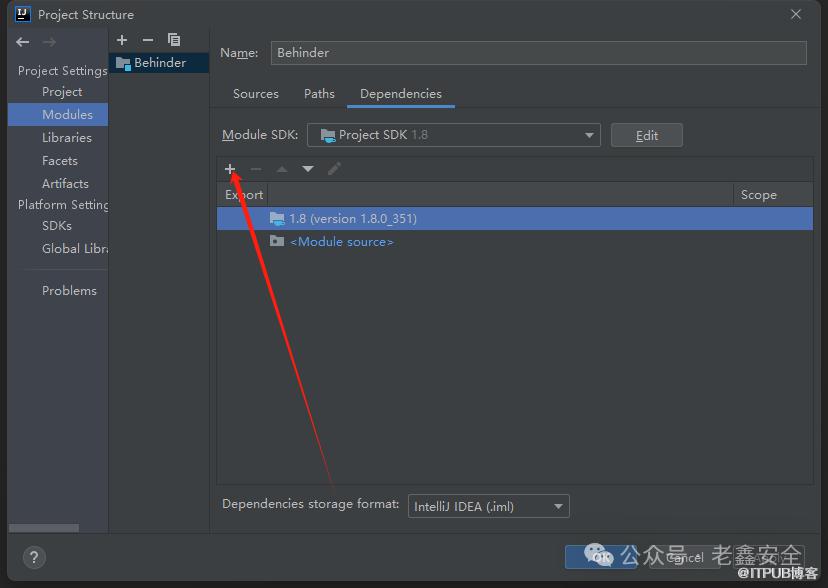Viewport: 828px width, 588px height.
Task: Click the sidebar horizontal scrollbar
Action: point(44,528)
